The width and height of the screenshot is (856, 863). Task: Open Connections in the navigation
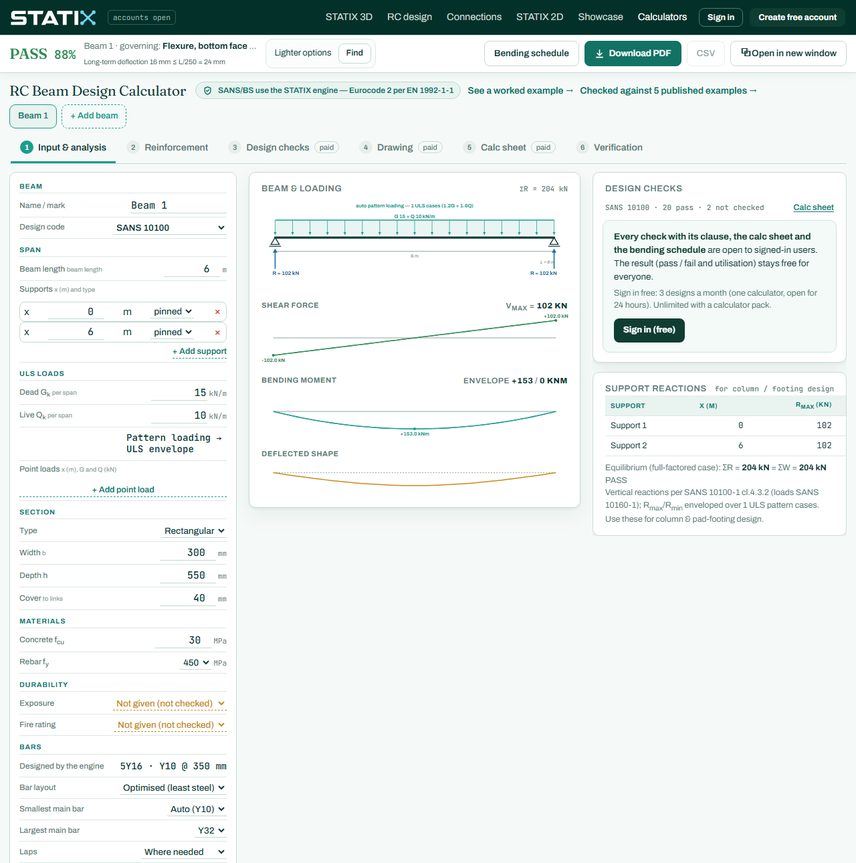pyautogui.click(x=474, y=17)
